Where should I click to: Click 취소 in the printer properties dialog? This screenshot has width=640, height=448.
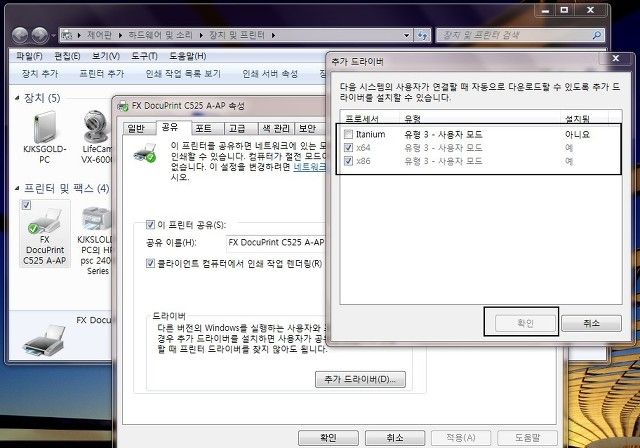click(x=395, y=438)
